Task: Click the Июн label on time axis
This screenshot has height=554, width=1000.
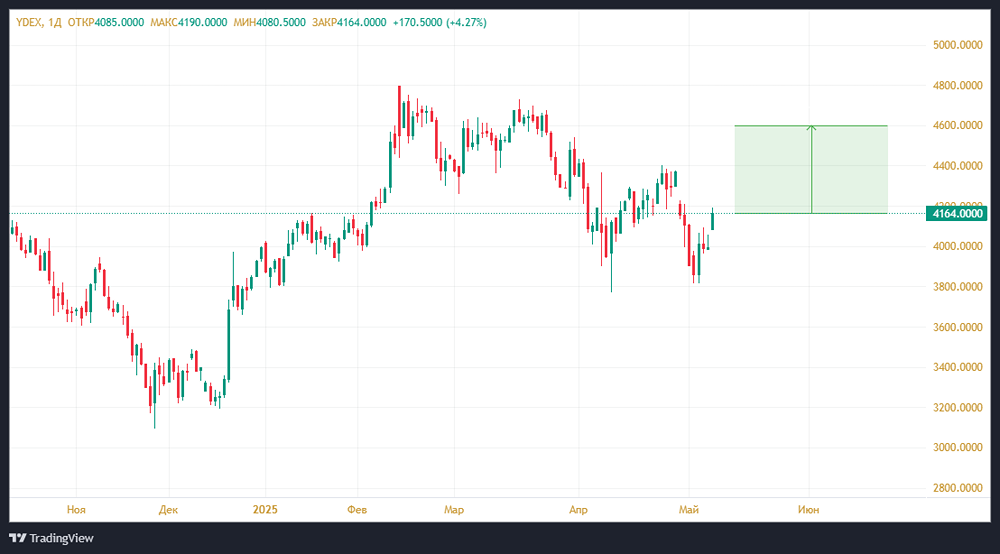Action: pyautogui.click(x=809, y=509)
